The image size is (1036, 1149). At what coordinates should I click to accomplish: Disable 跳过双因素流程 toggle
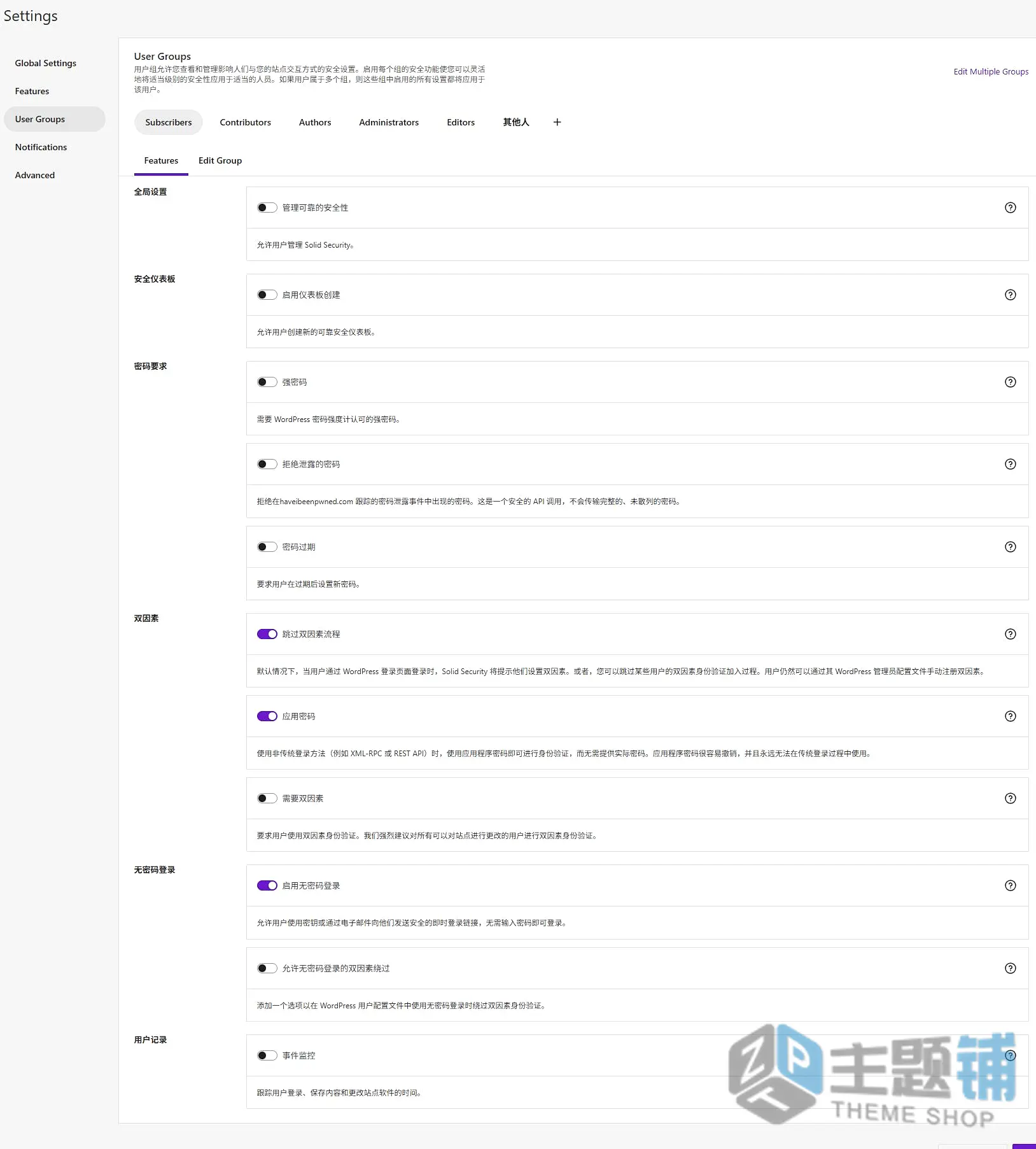pyautogui.click(x=267, y=634)
